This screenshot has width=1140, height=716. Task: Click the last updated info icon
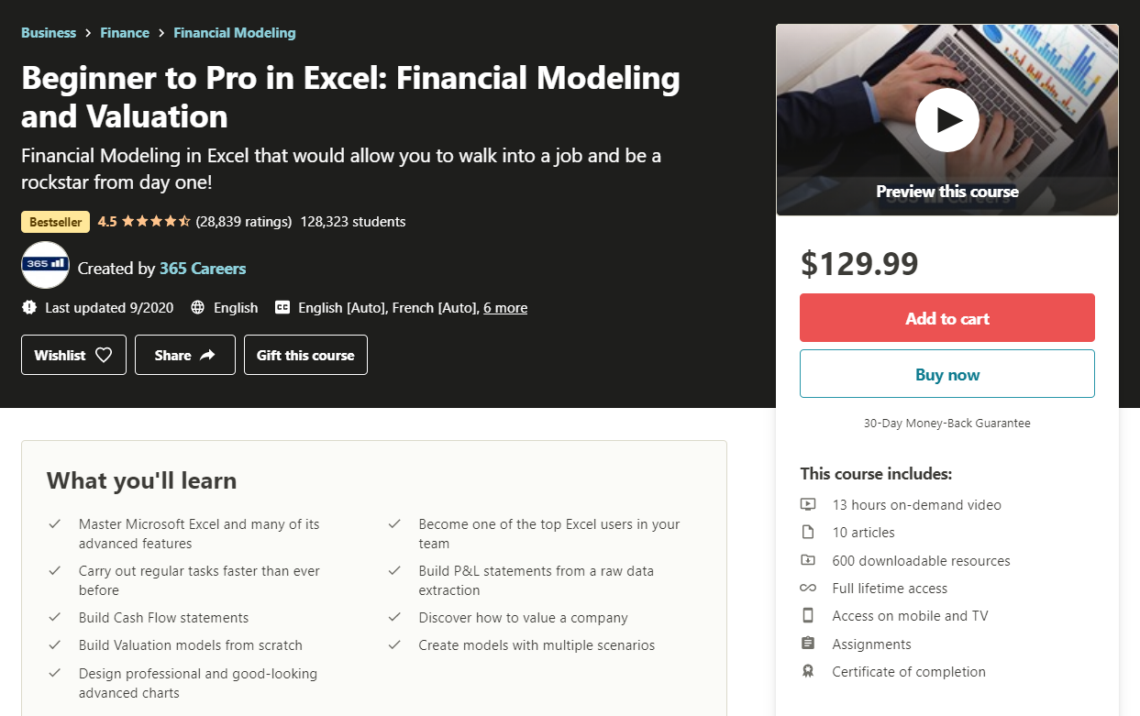tap(29, 307)
